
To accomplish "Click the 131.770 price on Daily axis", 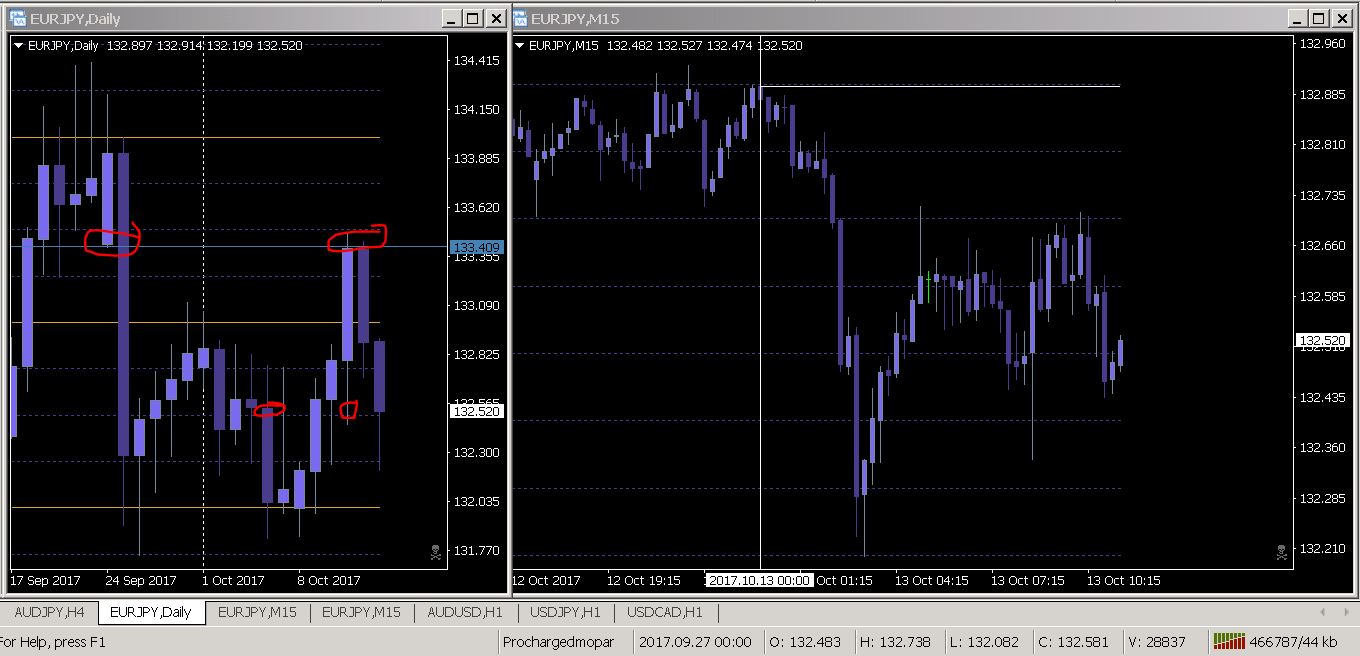I will [x=476, y=551].
